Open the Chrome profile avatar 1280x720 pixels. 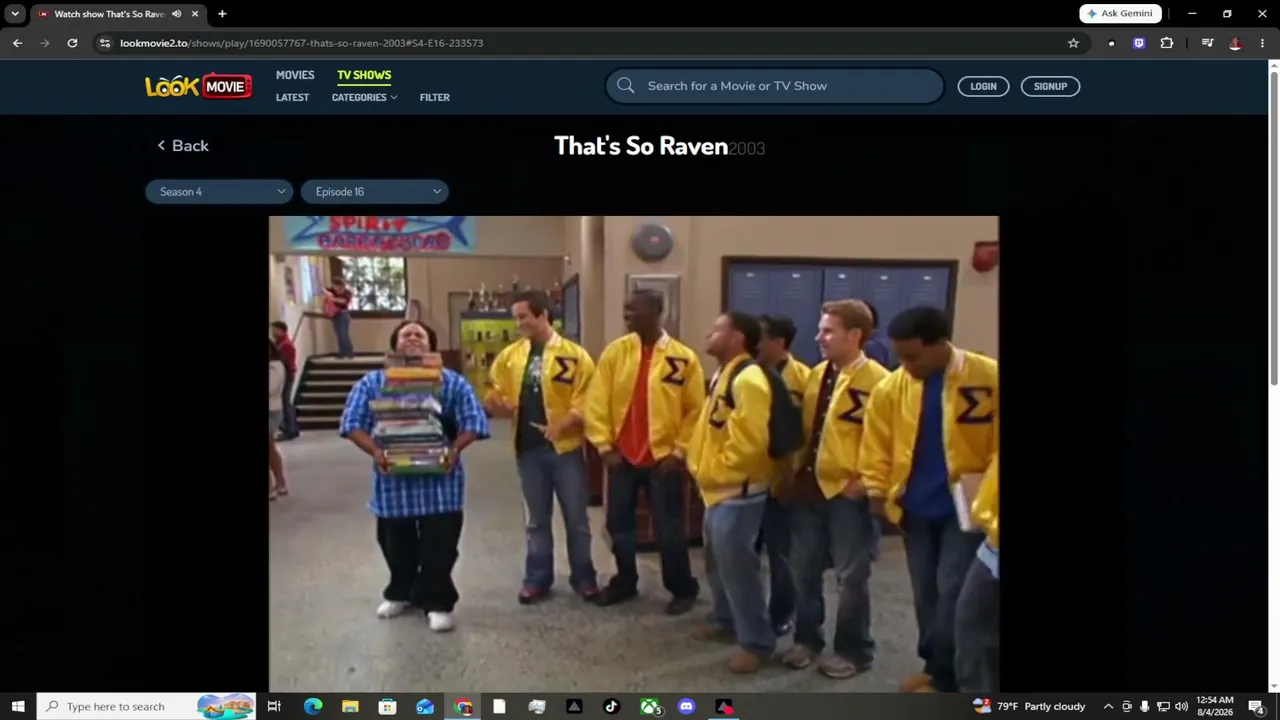pyautogui.click(x=1235, y=43)
